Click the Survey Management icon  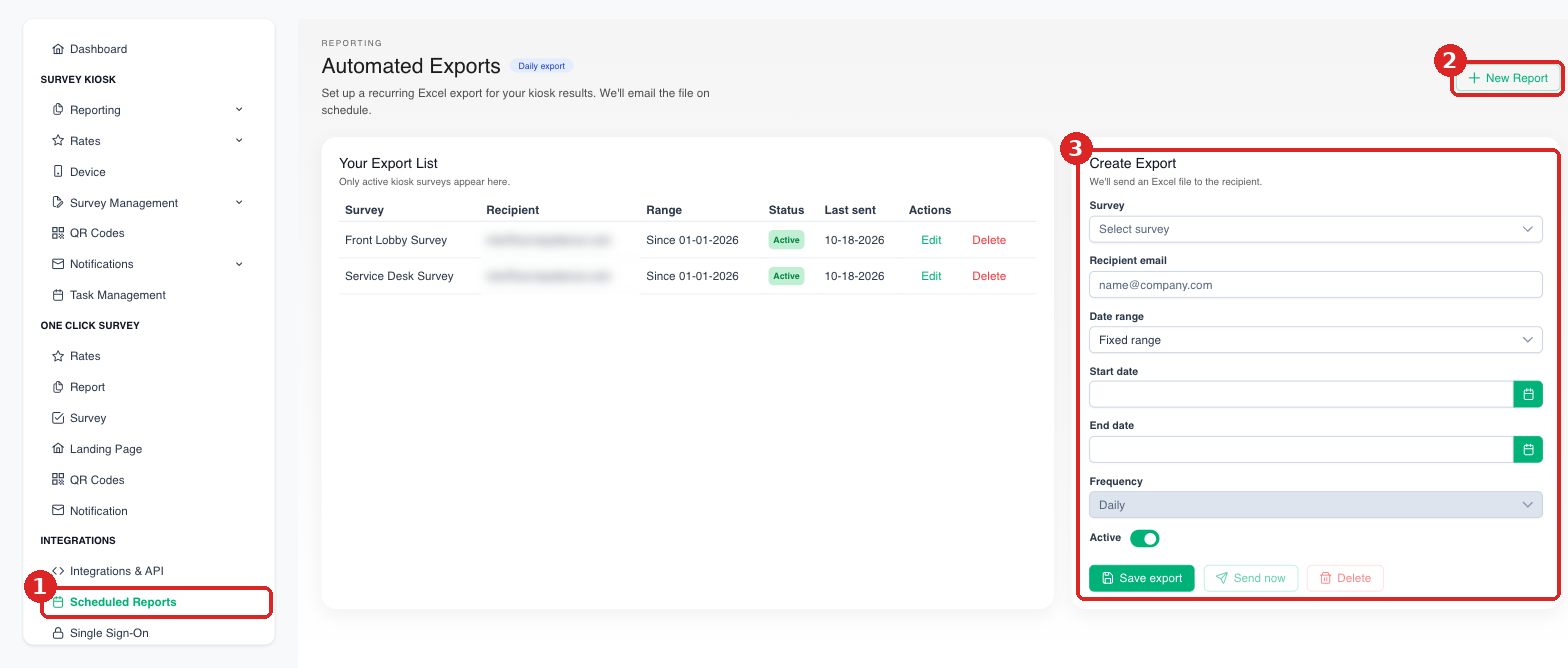pos(58,203)
